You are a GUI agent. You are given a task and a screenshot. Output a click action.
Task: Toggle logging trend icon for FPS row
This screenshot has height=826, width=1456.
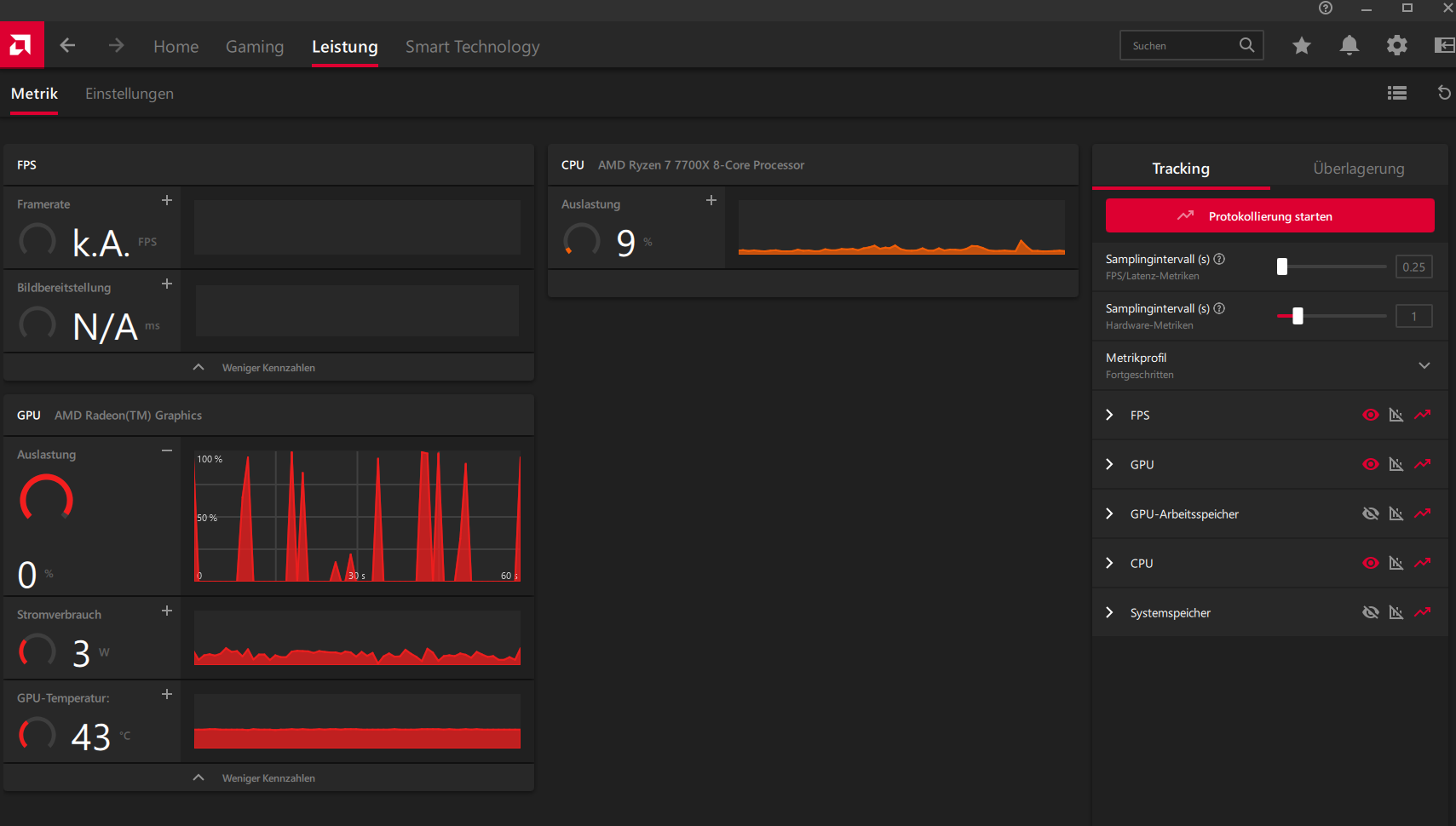click(x=1423, y=415)
